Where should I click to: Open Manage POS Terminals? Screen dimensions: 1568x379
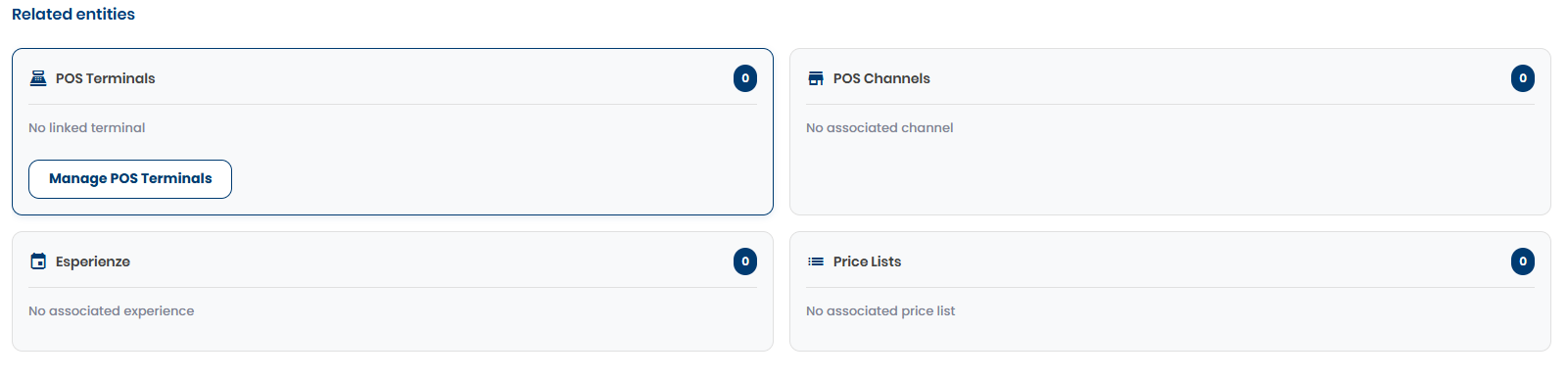tap(130, 179)
